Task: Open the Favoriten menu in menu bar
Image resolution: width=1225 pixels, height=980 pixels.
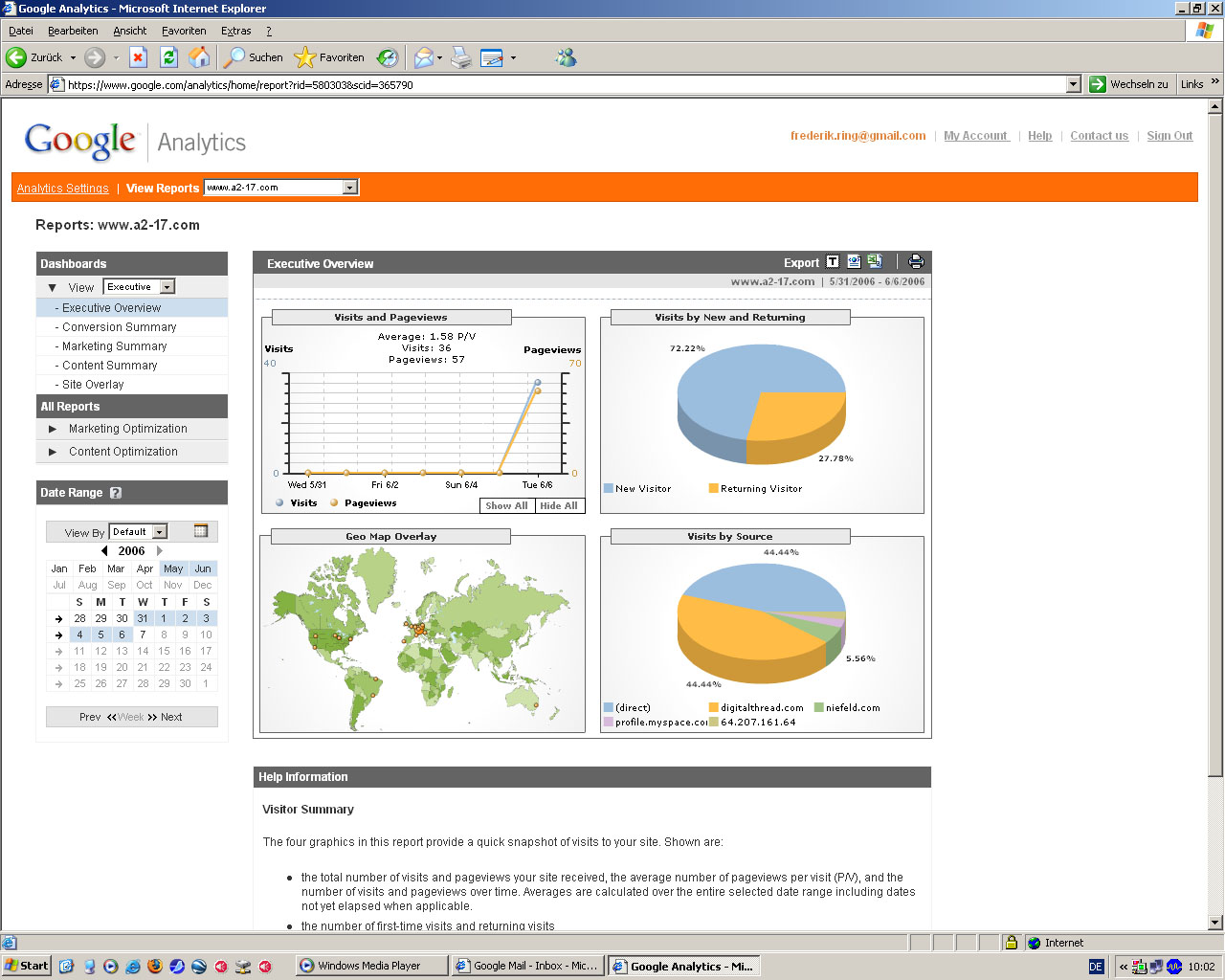Action: tap(184, 31)
